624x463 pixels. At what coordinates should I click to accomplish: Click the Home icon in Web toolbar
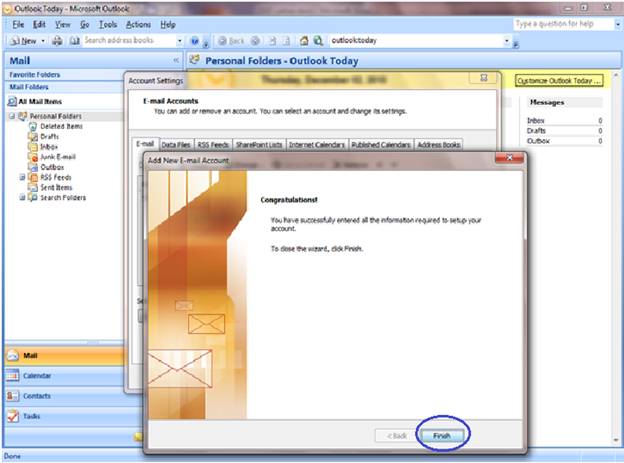[x=304, y=40]
